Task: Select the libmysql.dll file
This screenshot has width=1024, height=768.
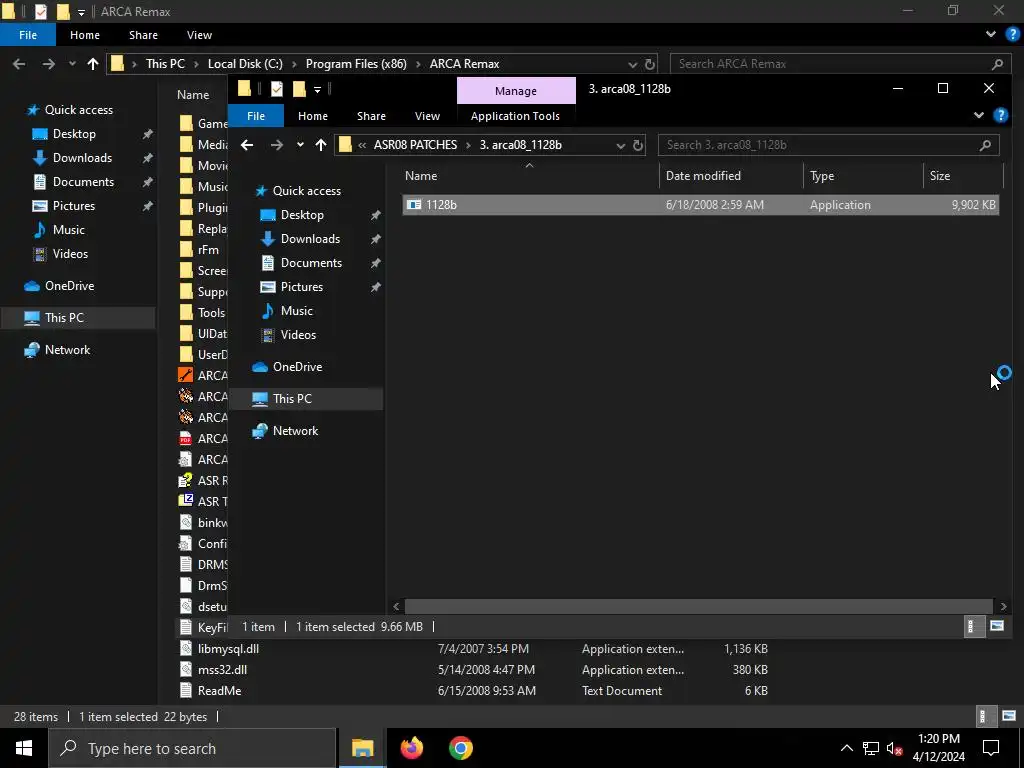Action: [x=228, y=649]
